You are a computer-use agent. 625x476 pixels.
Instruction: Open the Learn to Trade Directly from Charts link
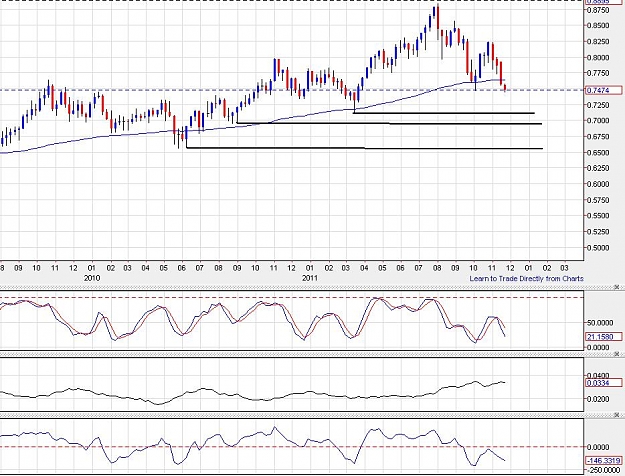pyautogui.click(x=526, y=279)
